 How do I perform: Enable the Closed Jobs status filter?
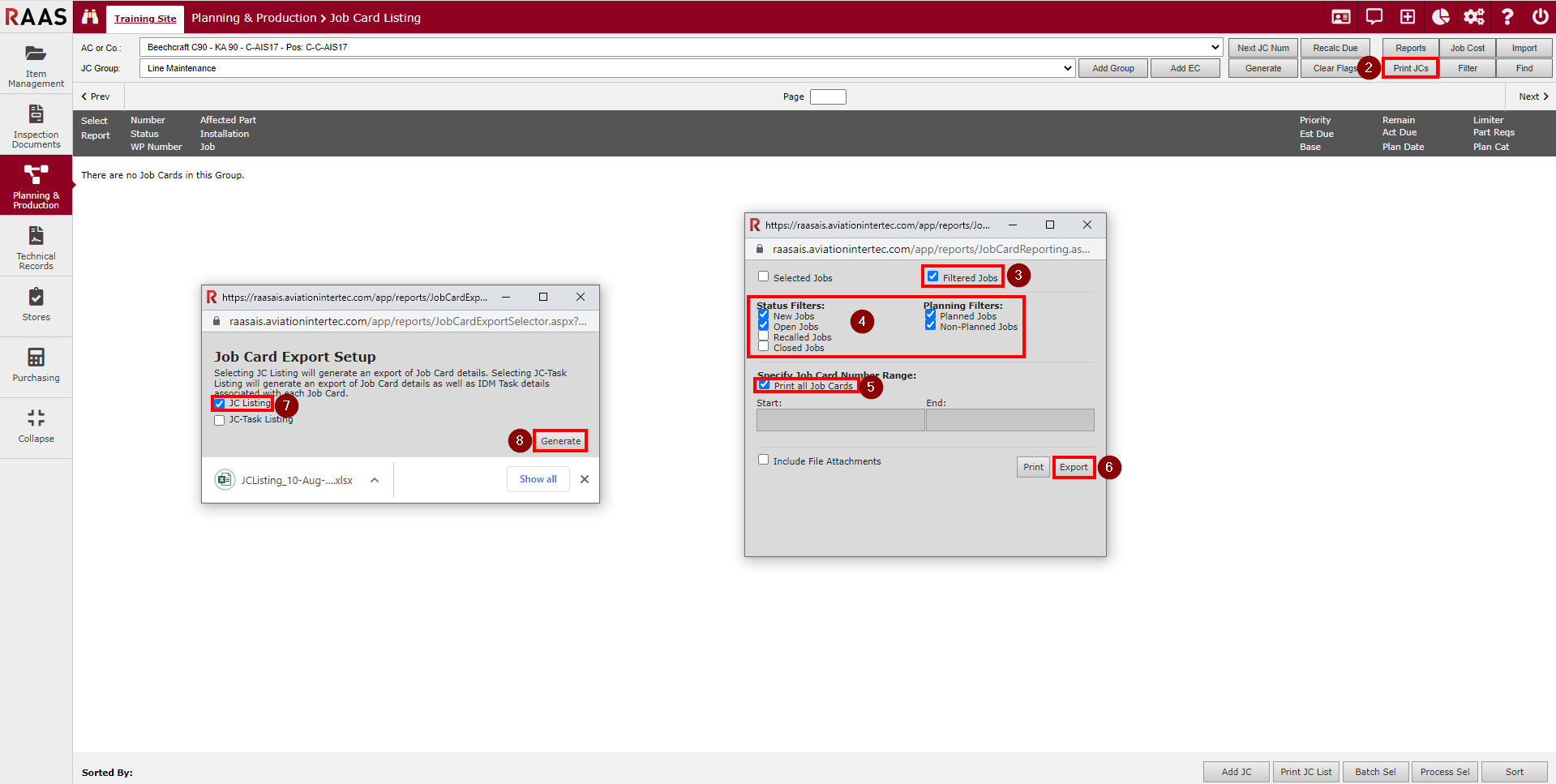point(763,347)
